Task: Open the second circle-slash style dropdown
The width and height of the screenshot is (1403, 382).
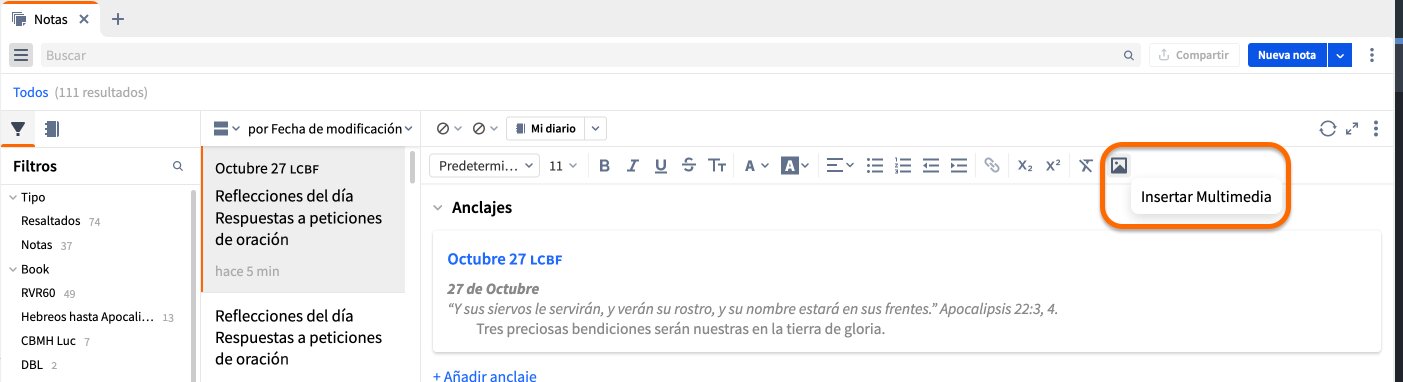Action: 484,128
